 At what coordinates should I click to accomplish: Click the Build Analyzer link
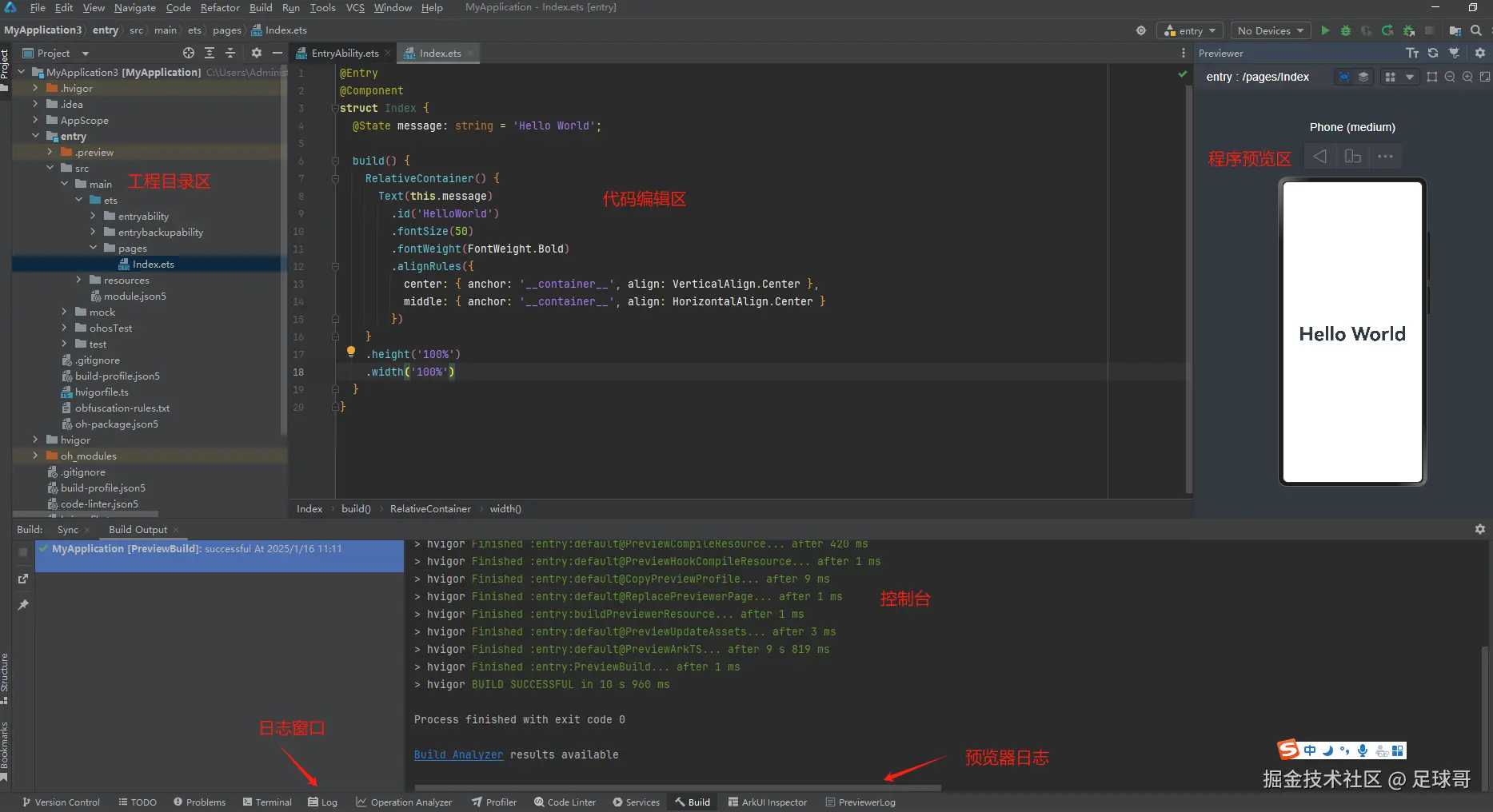tap(458, 754)
